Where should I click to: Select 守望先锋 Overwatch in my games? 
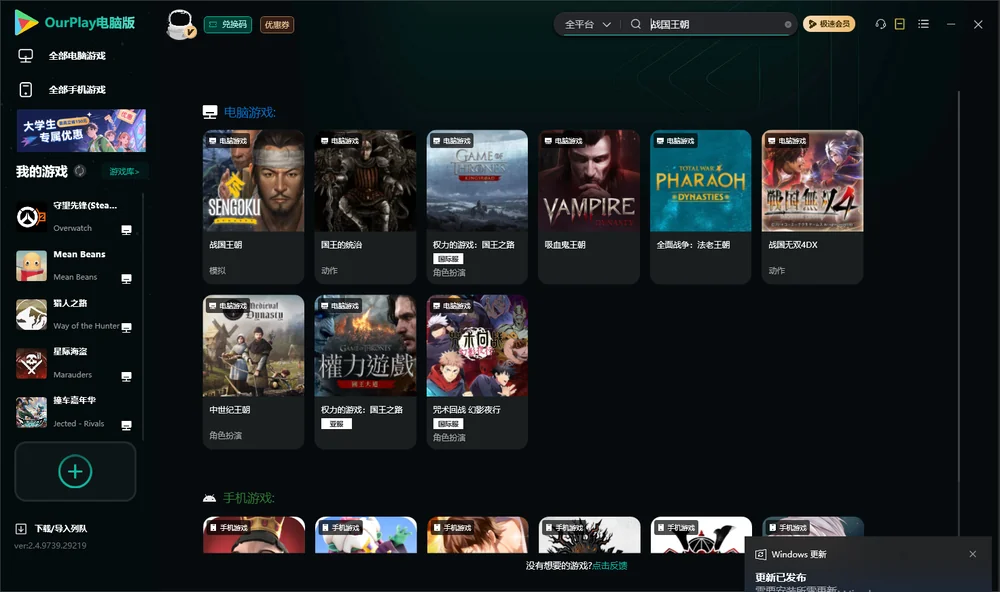click(x=76, y=217)
